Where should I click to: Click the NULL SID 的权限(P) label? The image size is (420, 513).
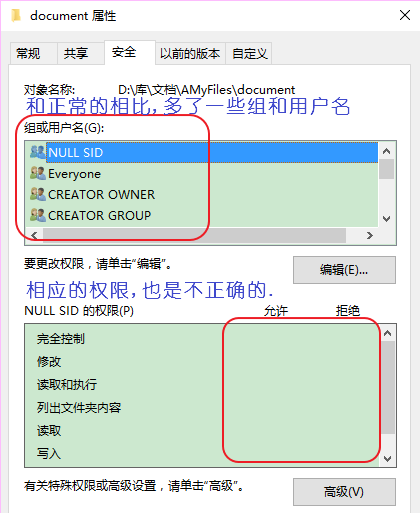click(x=79, y=311)
